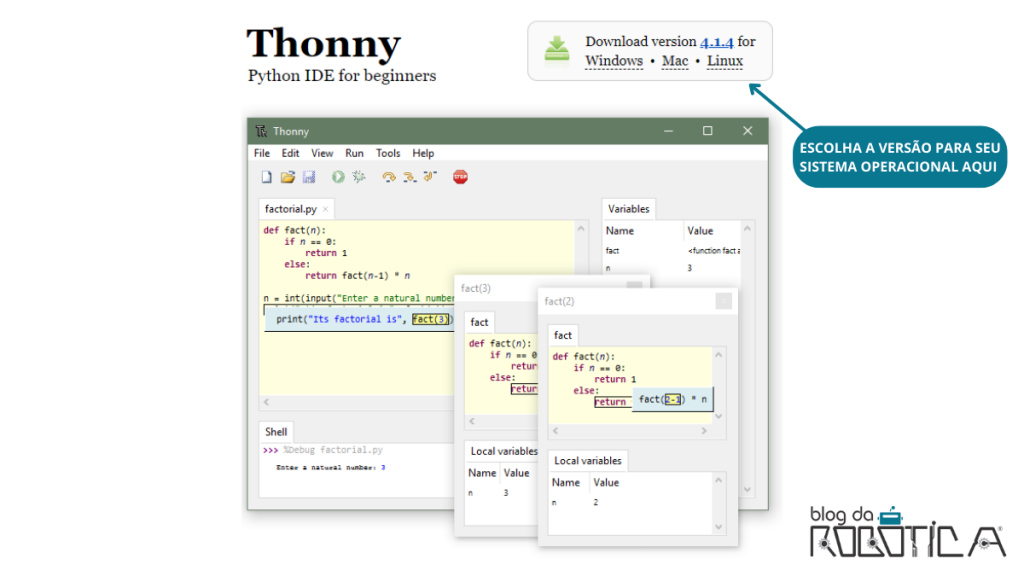This screenshot has width=1024, height=576.
Task: Step into using the second arrow debug icon
Action: pos(410,177)
